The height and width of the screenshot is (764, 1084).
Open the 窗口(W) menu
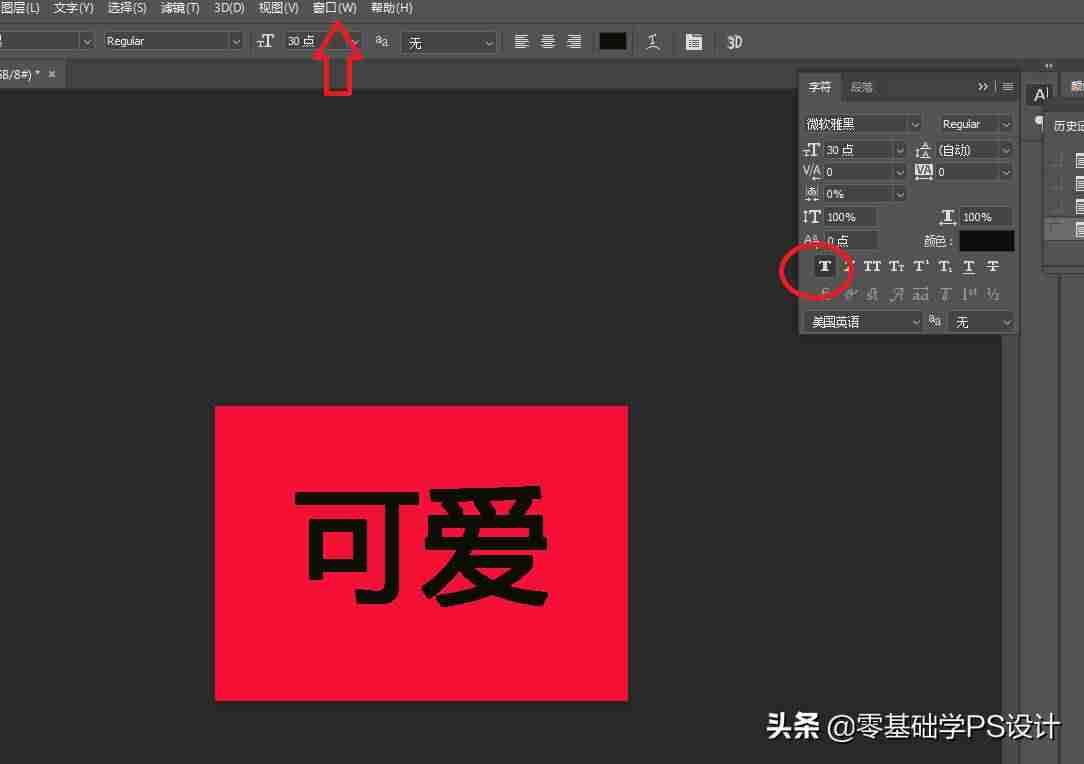click(x=335, y=8)
